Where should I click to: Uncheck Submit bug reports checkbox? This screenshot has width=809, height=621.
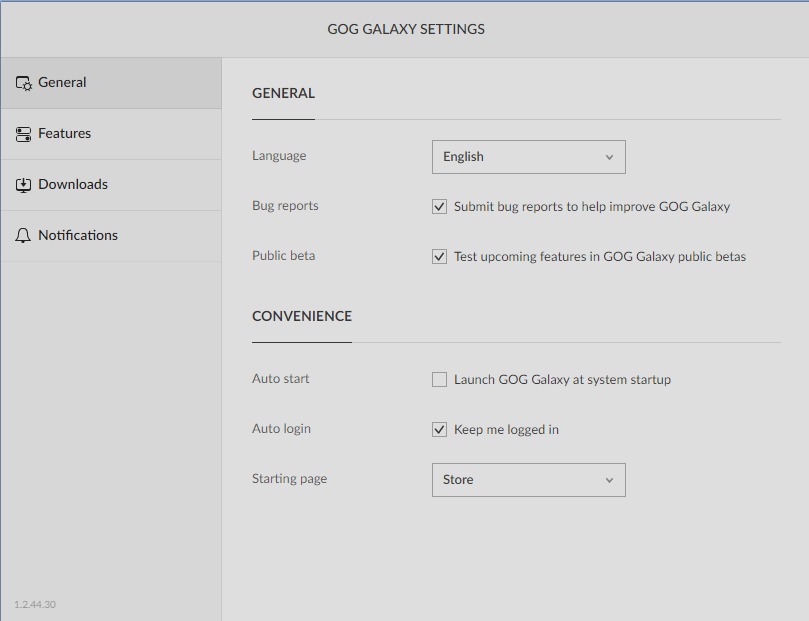tap(440, 207)
